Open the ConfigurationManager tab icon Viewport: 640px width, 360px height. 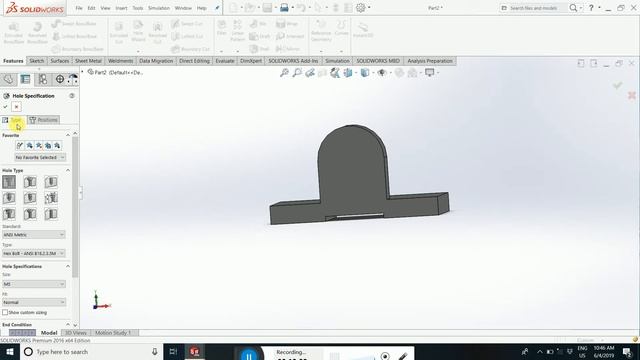coord(42,79)
